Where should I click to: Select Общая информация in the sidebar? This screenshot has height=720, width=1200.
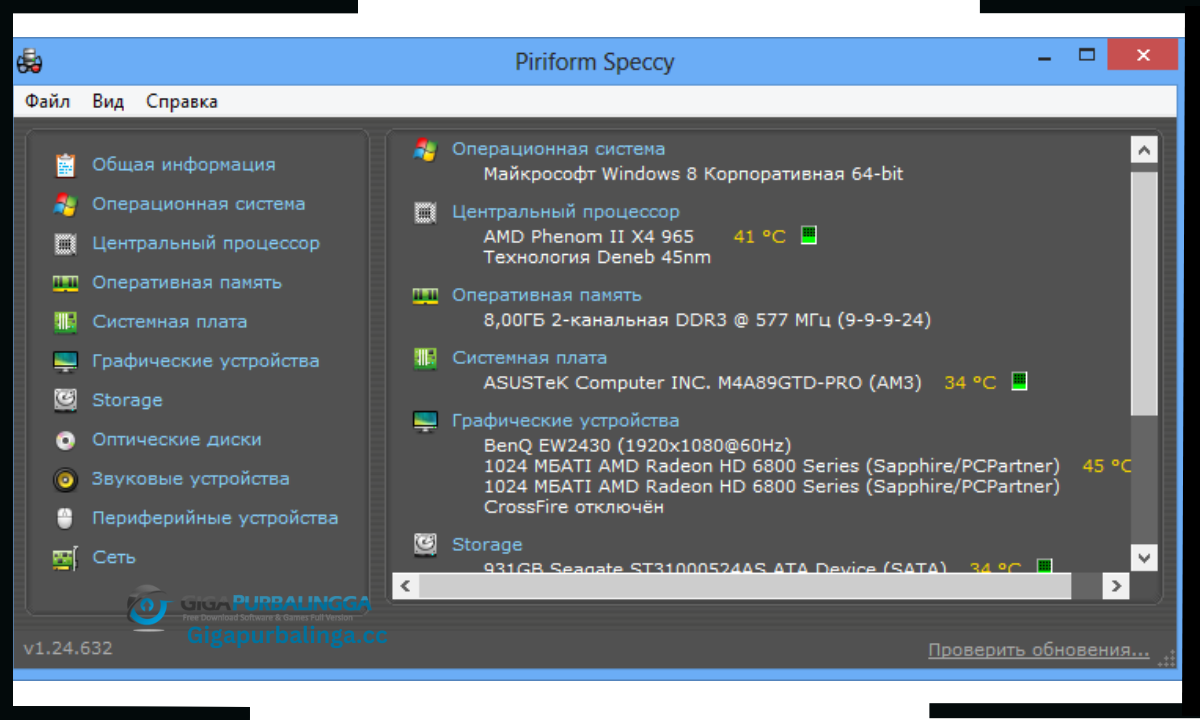tap(184, 165)
